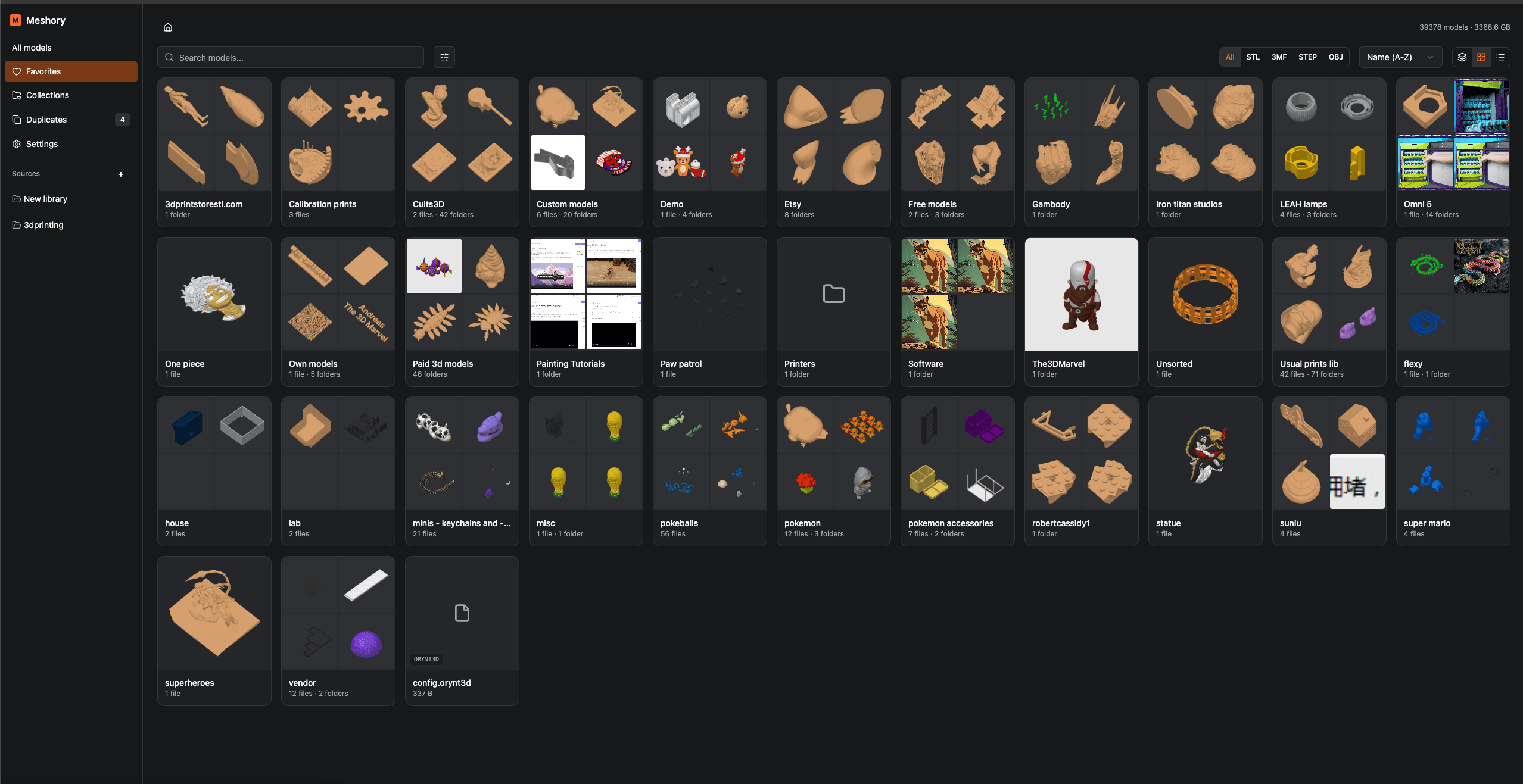Open the Custom models folder
Screen dimensions: 1523x784
[x=586, y=152]
